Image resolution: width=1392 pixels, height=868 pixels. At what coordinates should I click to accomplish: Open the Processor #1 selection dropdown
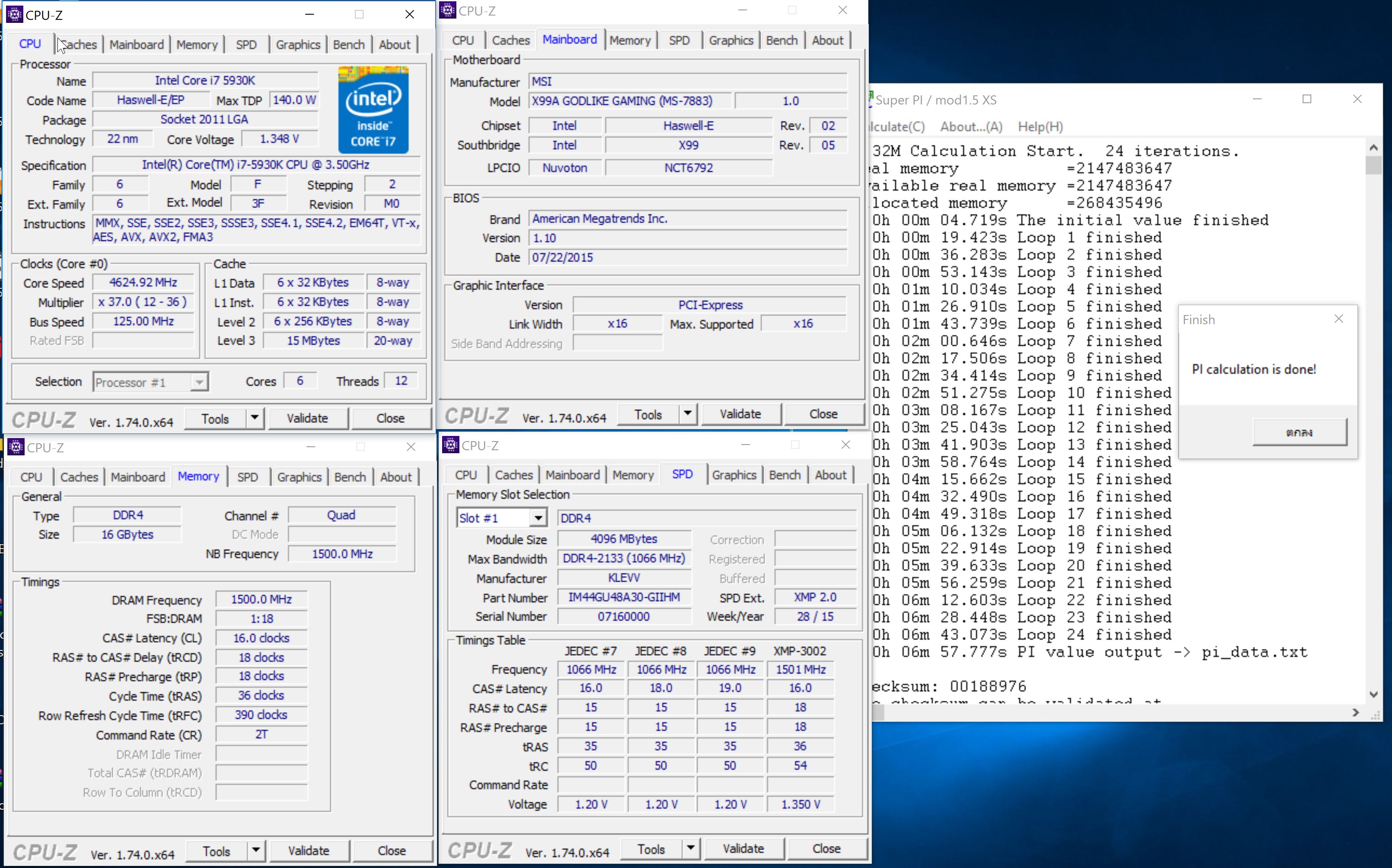coord(199,382)
